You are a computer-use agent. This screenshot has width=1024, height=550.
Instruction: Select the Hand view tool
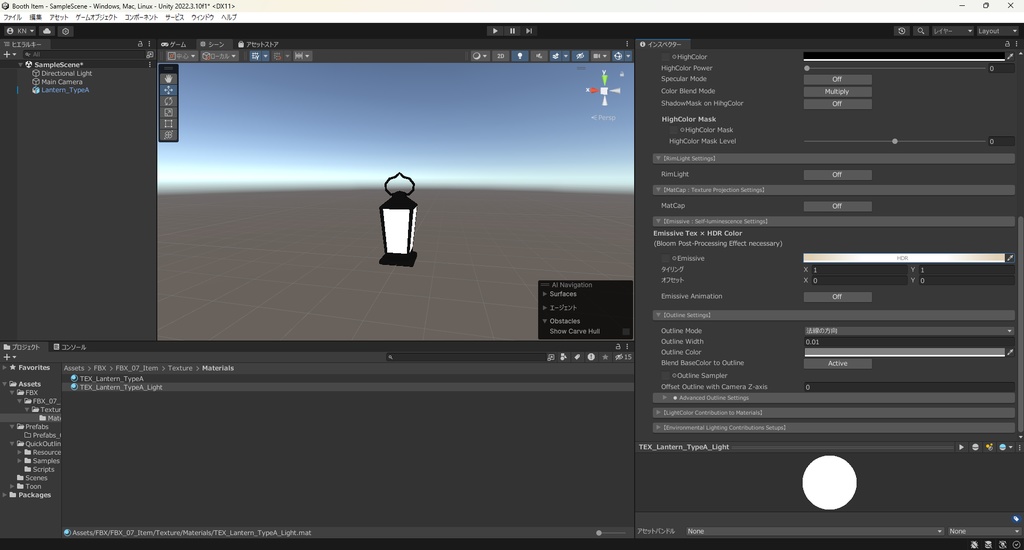point(168,78)
